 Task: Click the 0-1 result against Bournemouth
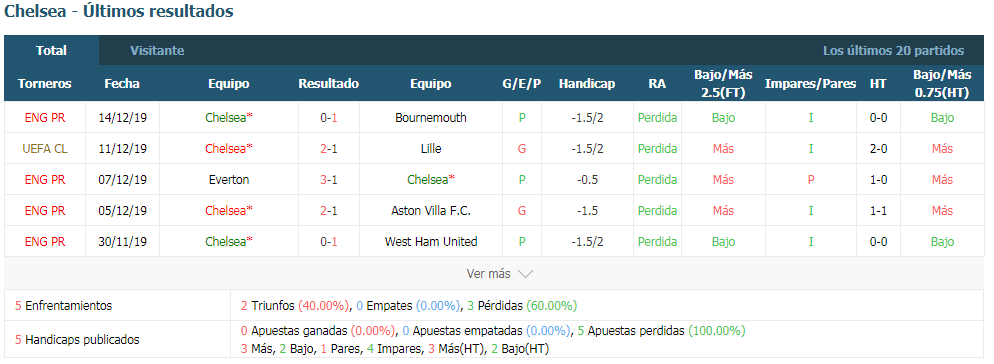point(328,117)
